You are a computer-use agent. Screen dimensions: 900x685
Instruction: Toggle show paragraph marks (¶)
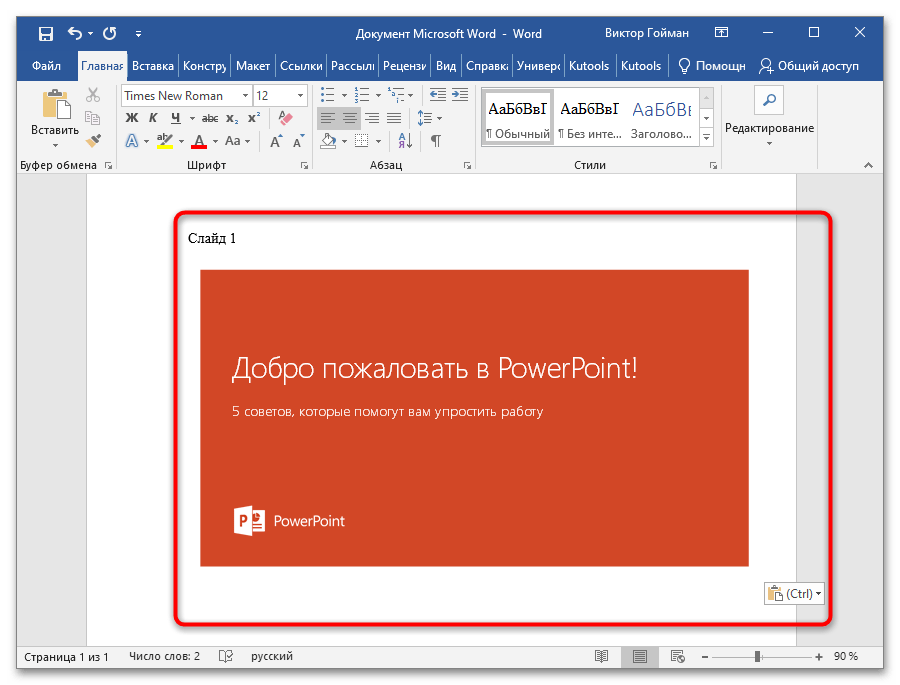pos(436,141)
